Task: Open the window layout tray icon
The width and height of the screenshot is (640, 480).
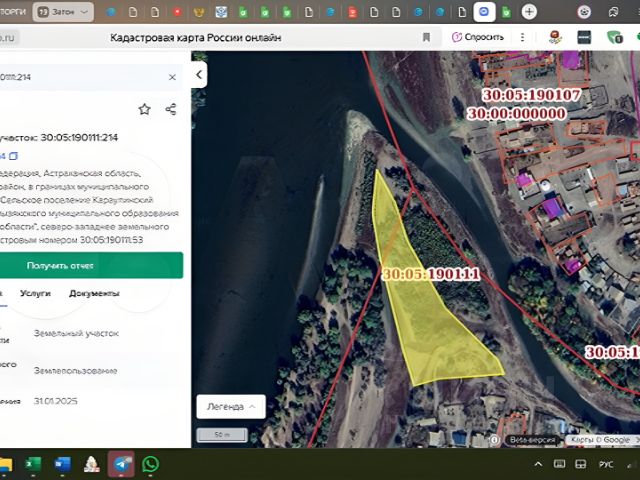Action: 580,464
